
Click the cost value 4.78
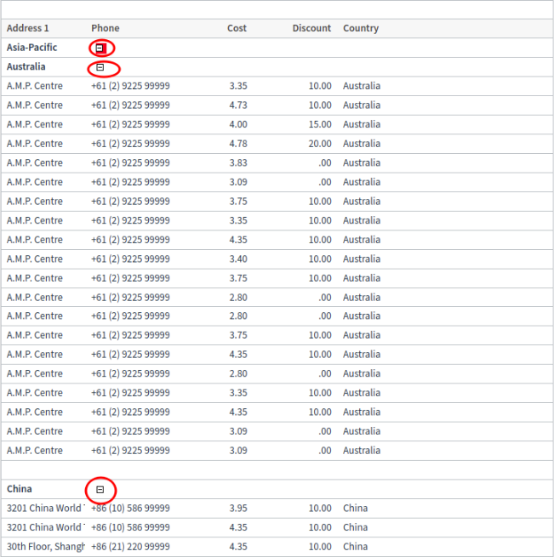coord(238,144)
